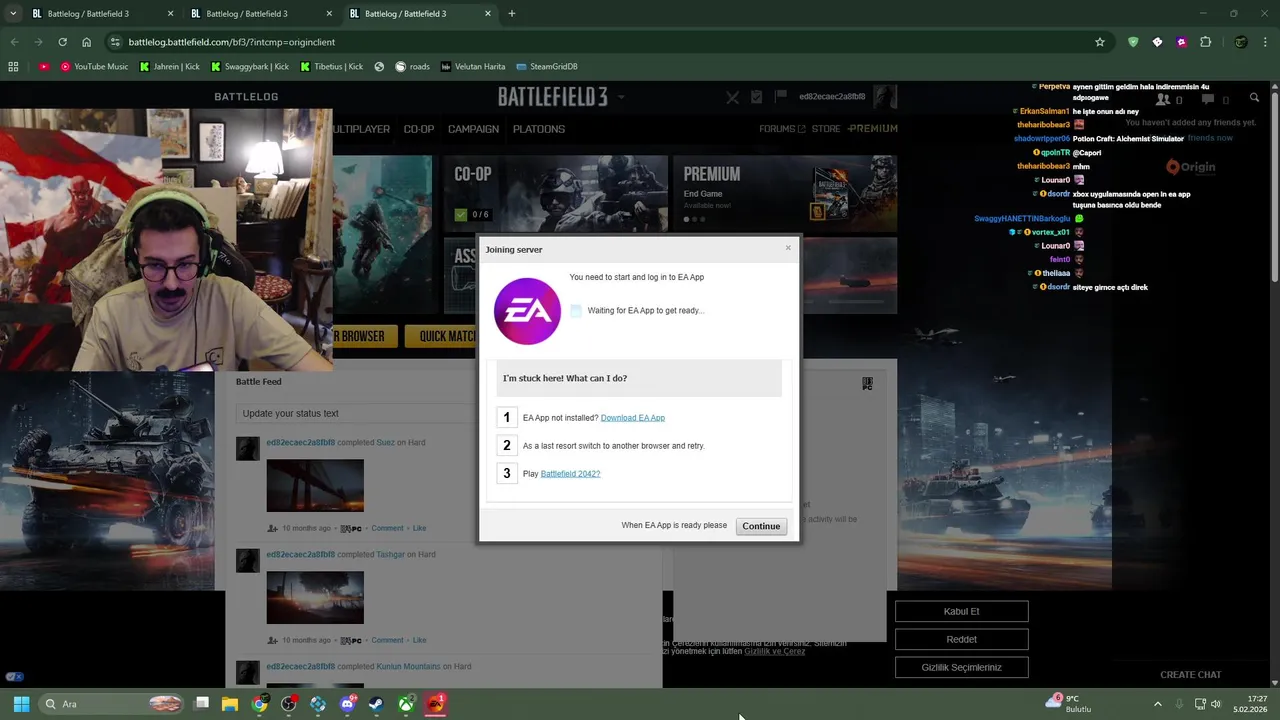Click the Kabul Et button
The image size is (1280, 720).
pos(961,611)
